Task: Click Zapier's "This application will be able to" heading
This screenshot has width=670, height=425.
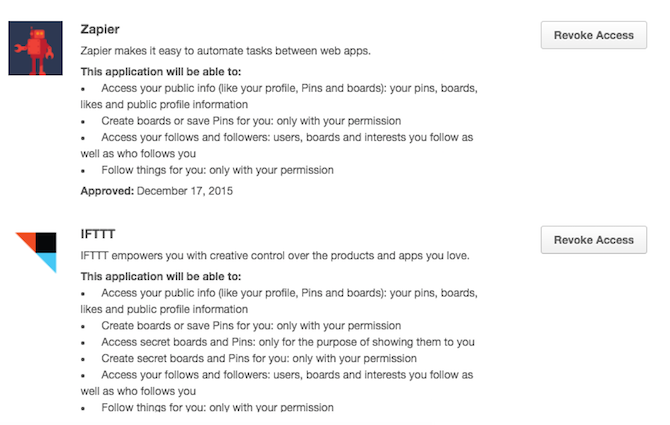Action: pyautogui.click(x=161, y=72)
